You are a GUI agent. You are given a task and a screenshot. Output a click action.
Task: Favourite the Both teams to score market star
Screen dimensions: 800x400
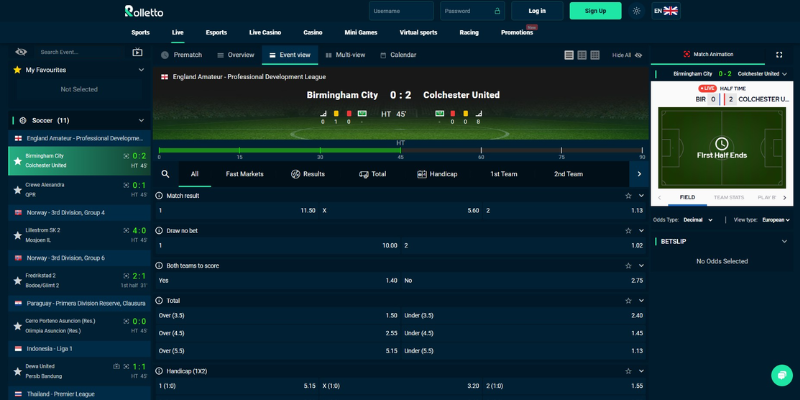pos(628,266)
